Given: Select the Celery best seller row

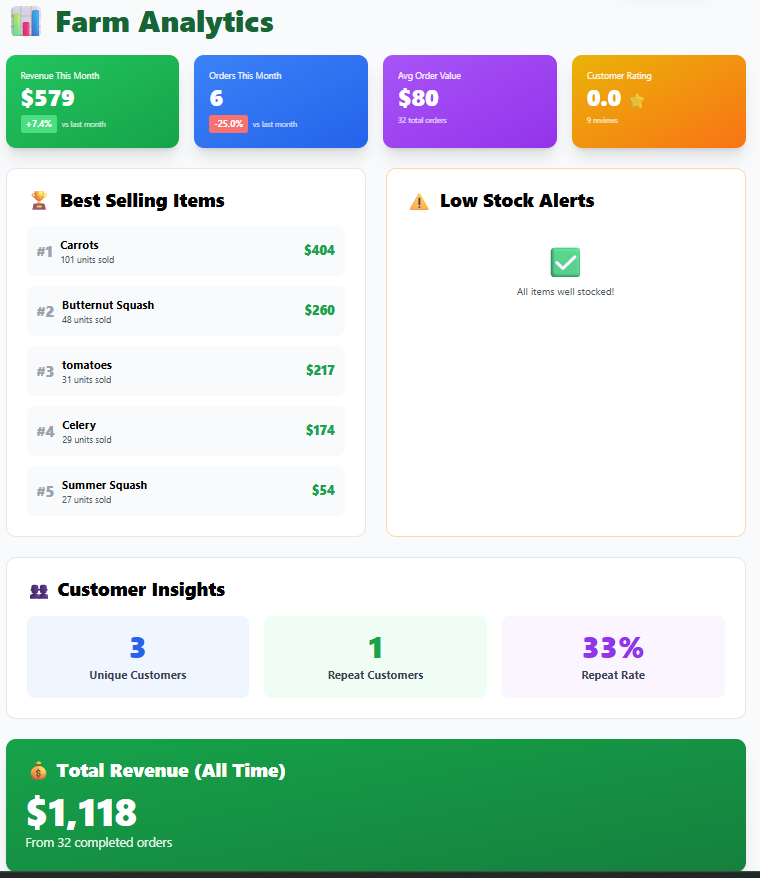Looking at the screenshot, I should (186, 431).
